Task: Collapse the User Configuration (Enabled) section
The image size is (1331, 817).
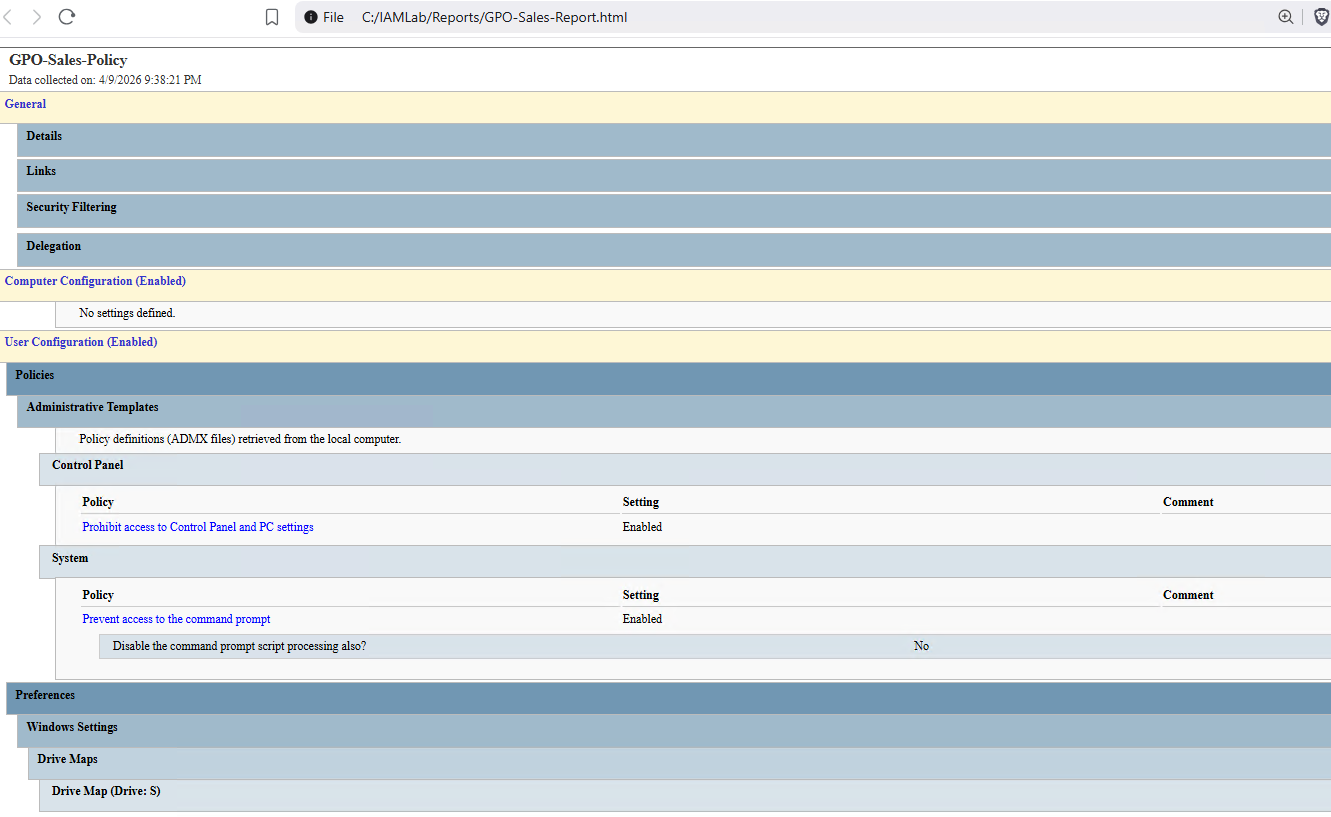Action: tap(81, 341)
